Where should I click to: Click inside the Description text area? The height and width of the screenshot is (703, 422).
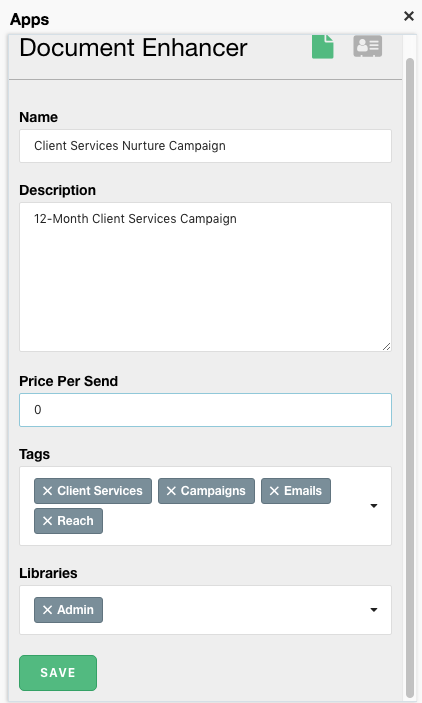pyautogui.click(x=205, y=277)
